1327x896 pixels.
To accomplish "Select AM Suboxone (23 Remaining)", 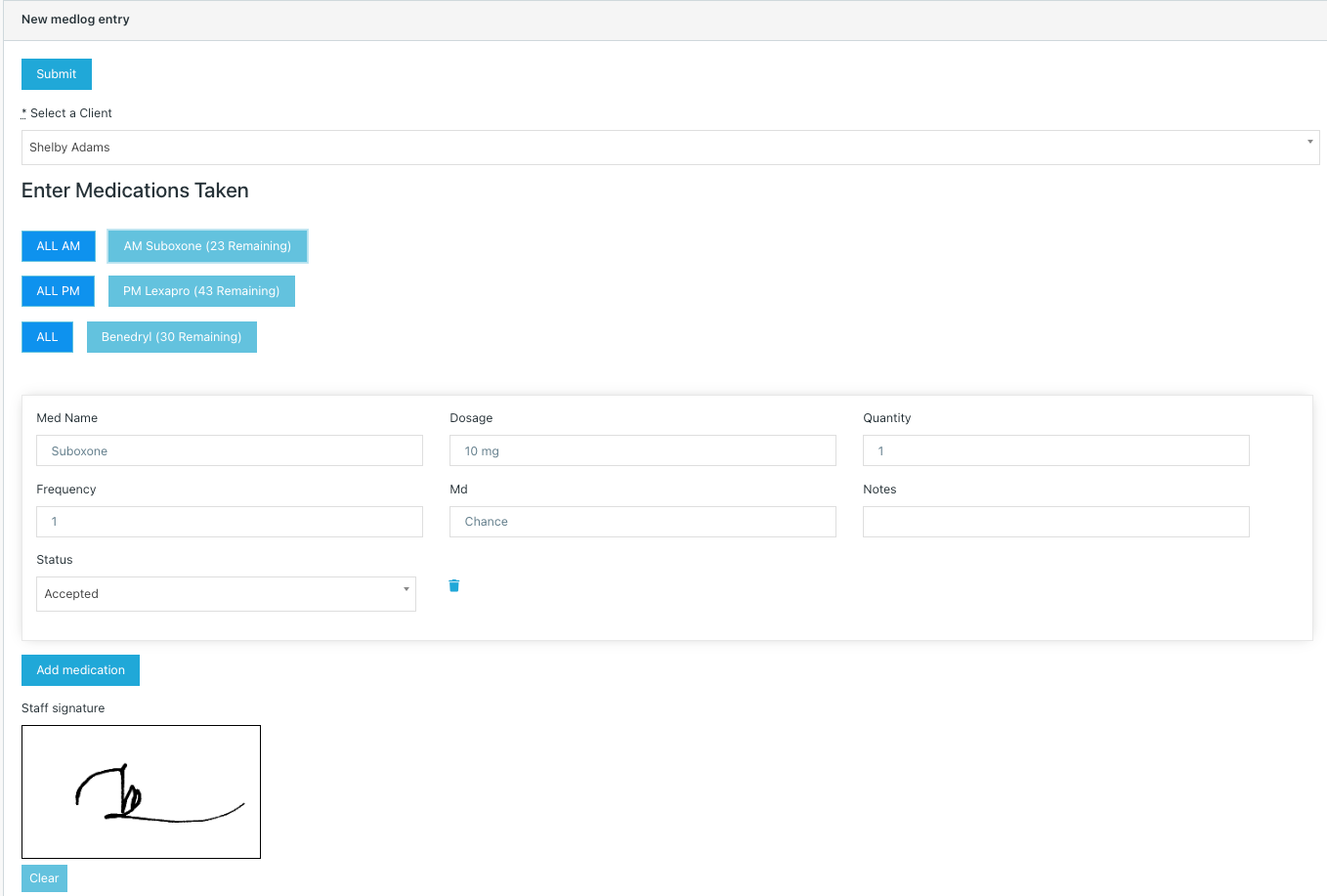I will (207, 246).
